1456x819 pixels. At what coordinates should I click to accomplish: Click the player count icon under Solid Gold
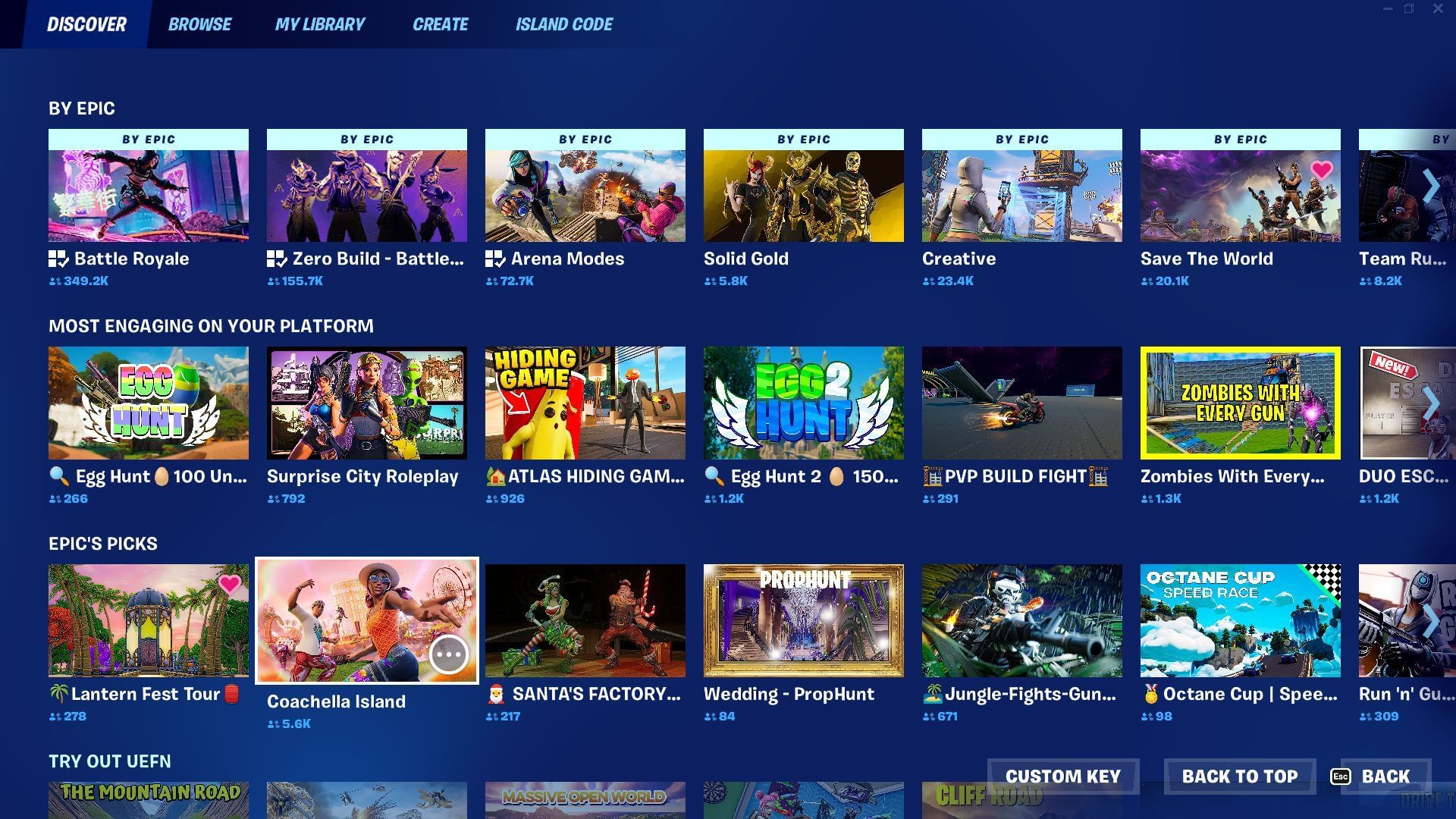(x=710, y=281)
